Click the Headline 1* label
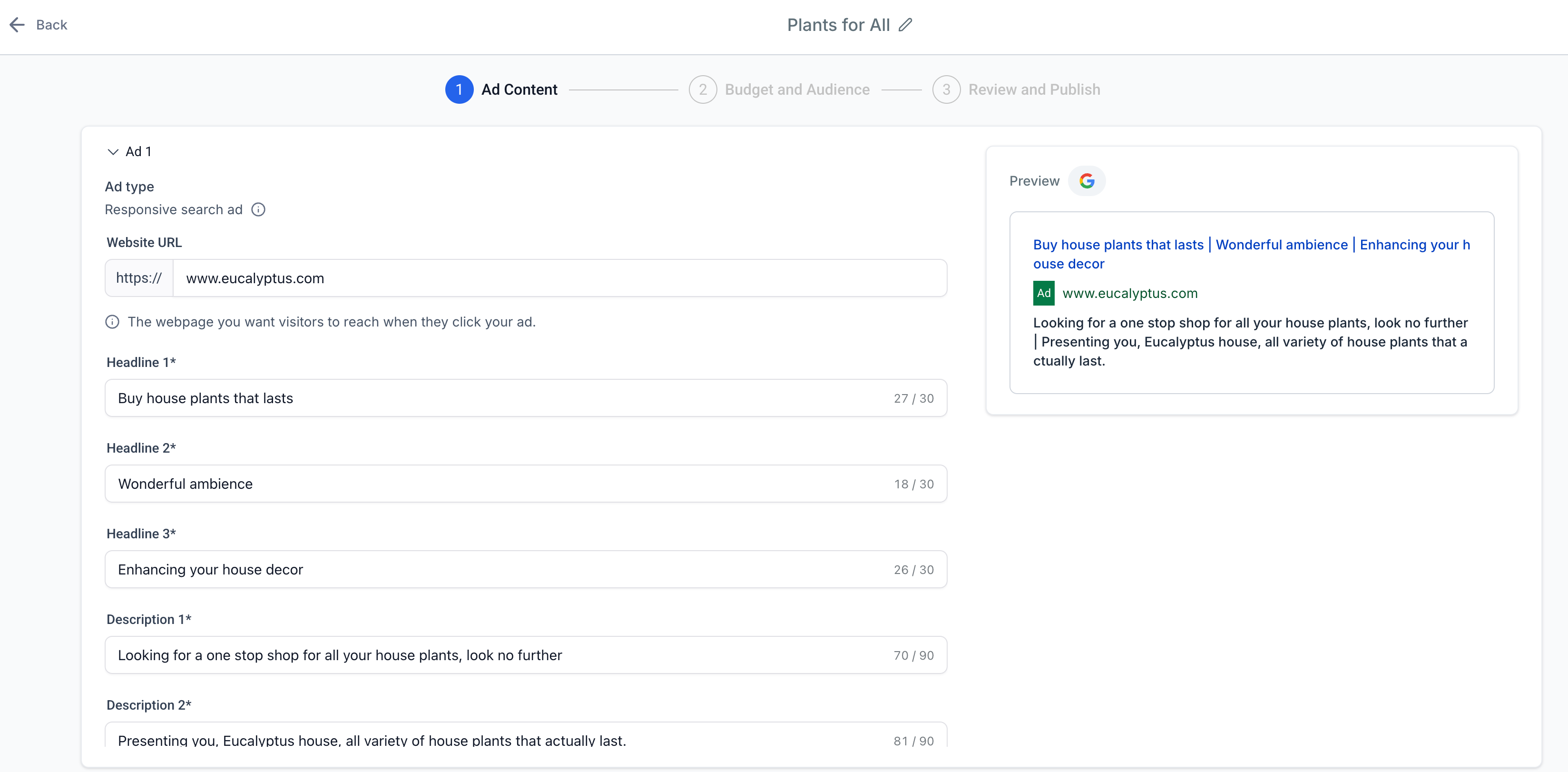Viewport: 1568px width, 772px height. (141, 362)
